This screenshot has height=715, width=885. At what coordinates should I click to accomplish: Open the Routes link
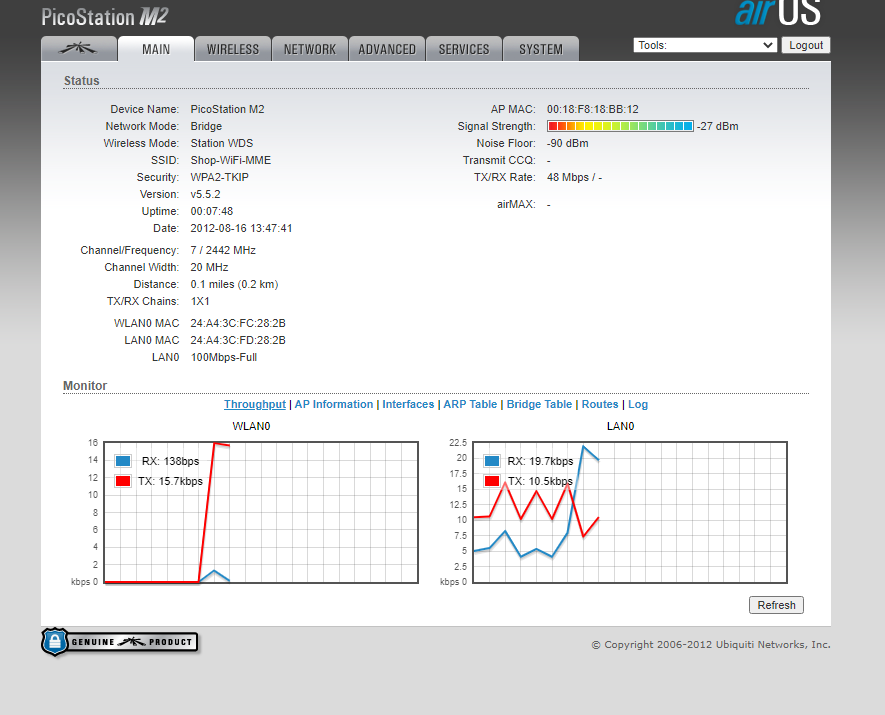pos(600,404)
